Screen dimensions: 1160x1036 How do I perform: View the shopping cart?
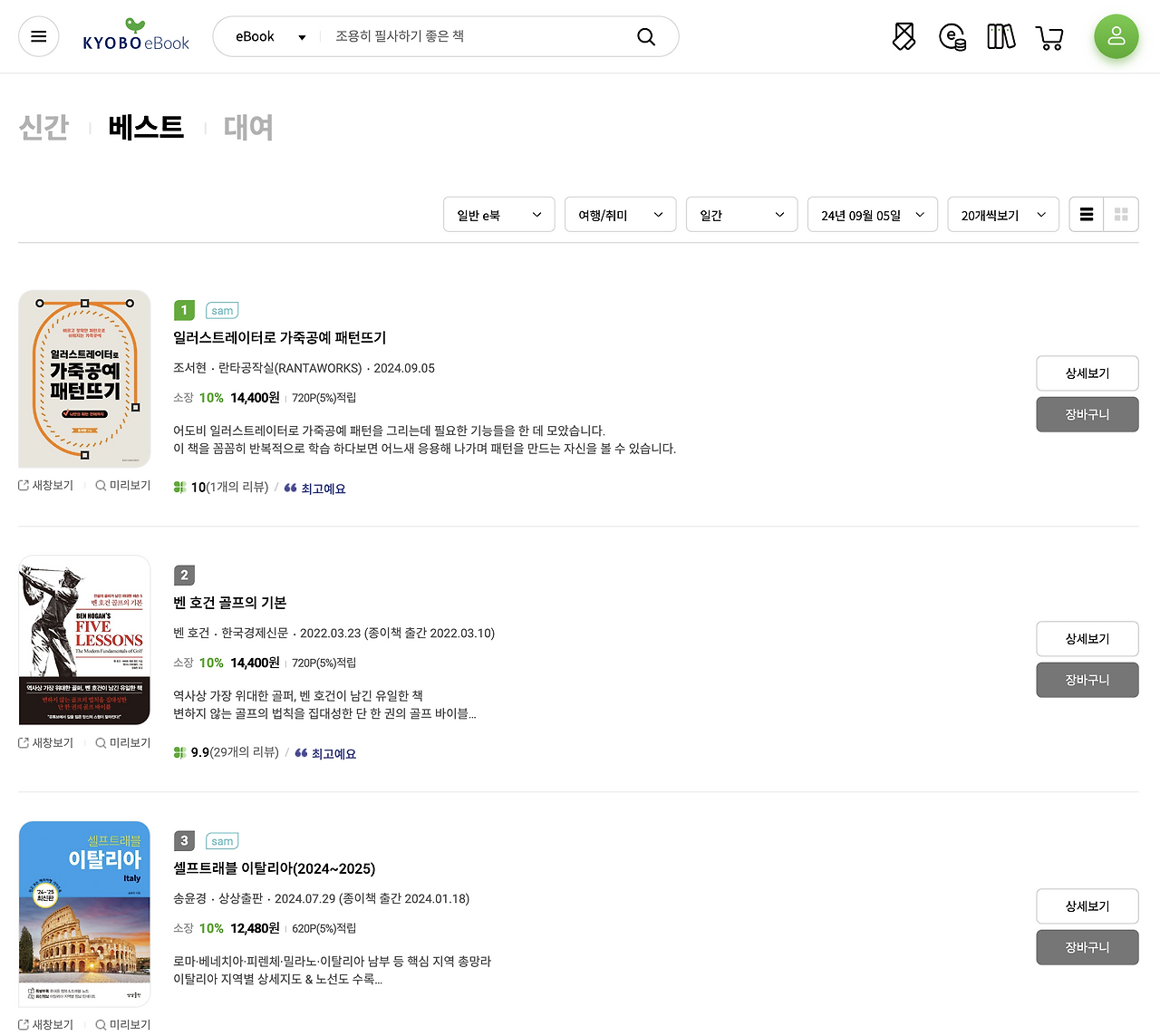(x=1049, y=36)
